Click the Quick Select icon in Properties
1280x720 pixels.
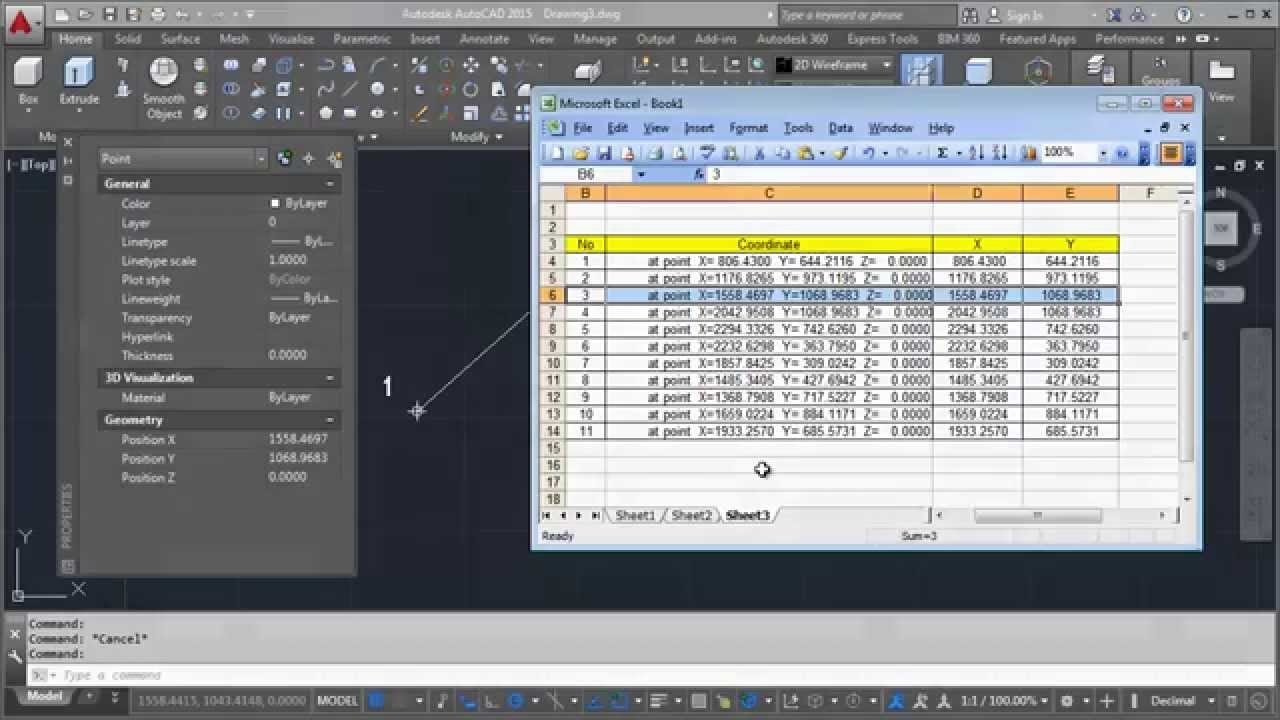point(334,158)
